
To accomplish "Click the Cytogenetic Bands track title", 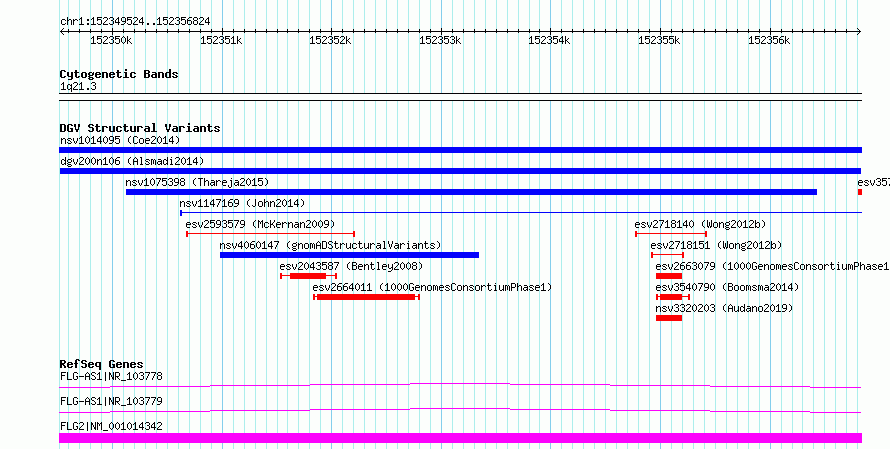I will [119, 74].
